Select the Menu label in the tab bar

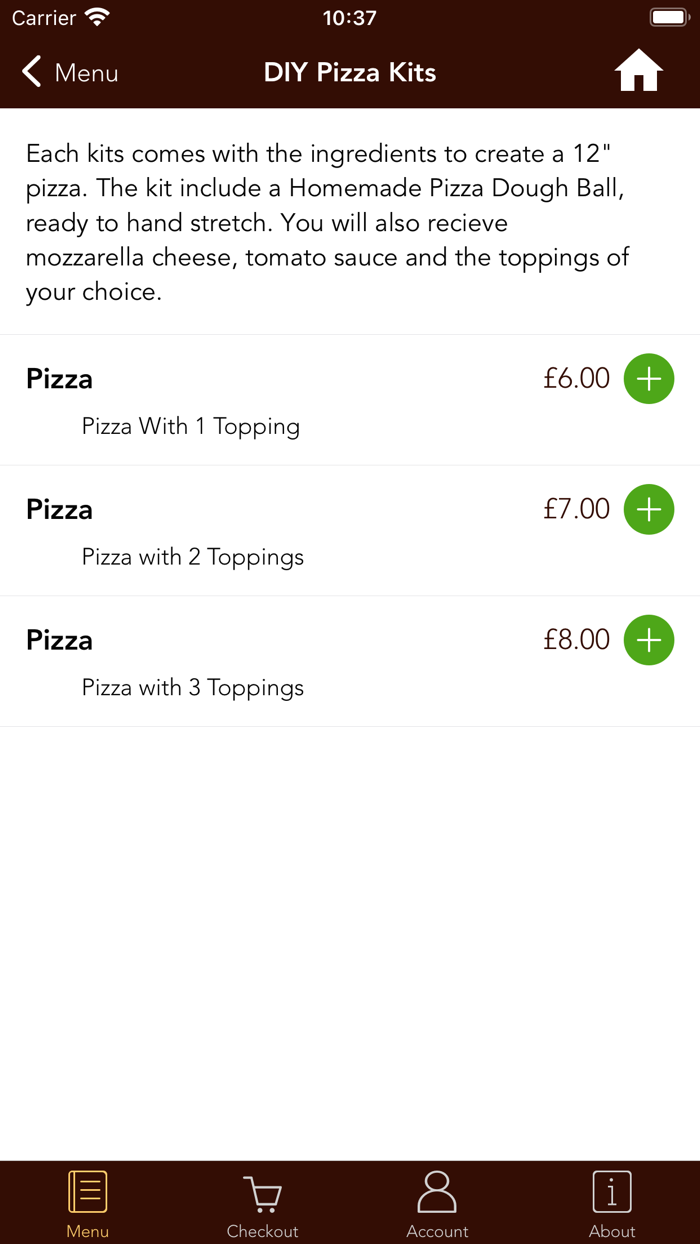pyautogui.click(x=87, y=1231)
